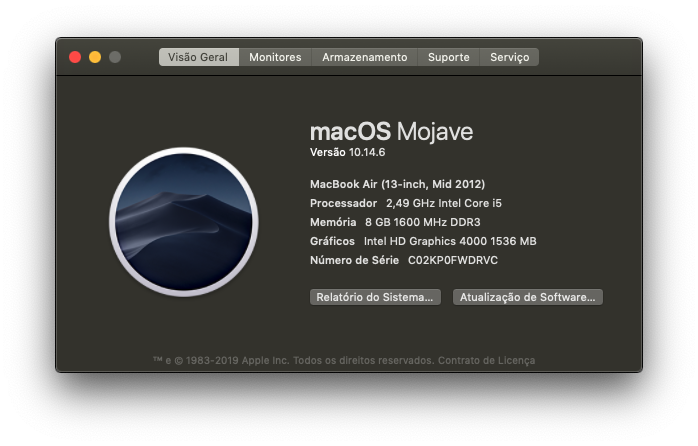
Task: Select the Armazenamento tab
Action: tap(365, 57)
